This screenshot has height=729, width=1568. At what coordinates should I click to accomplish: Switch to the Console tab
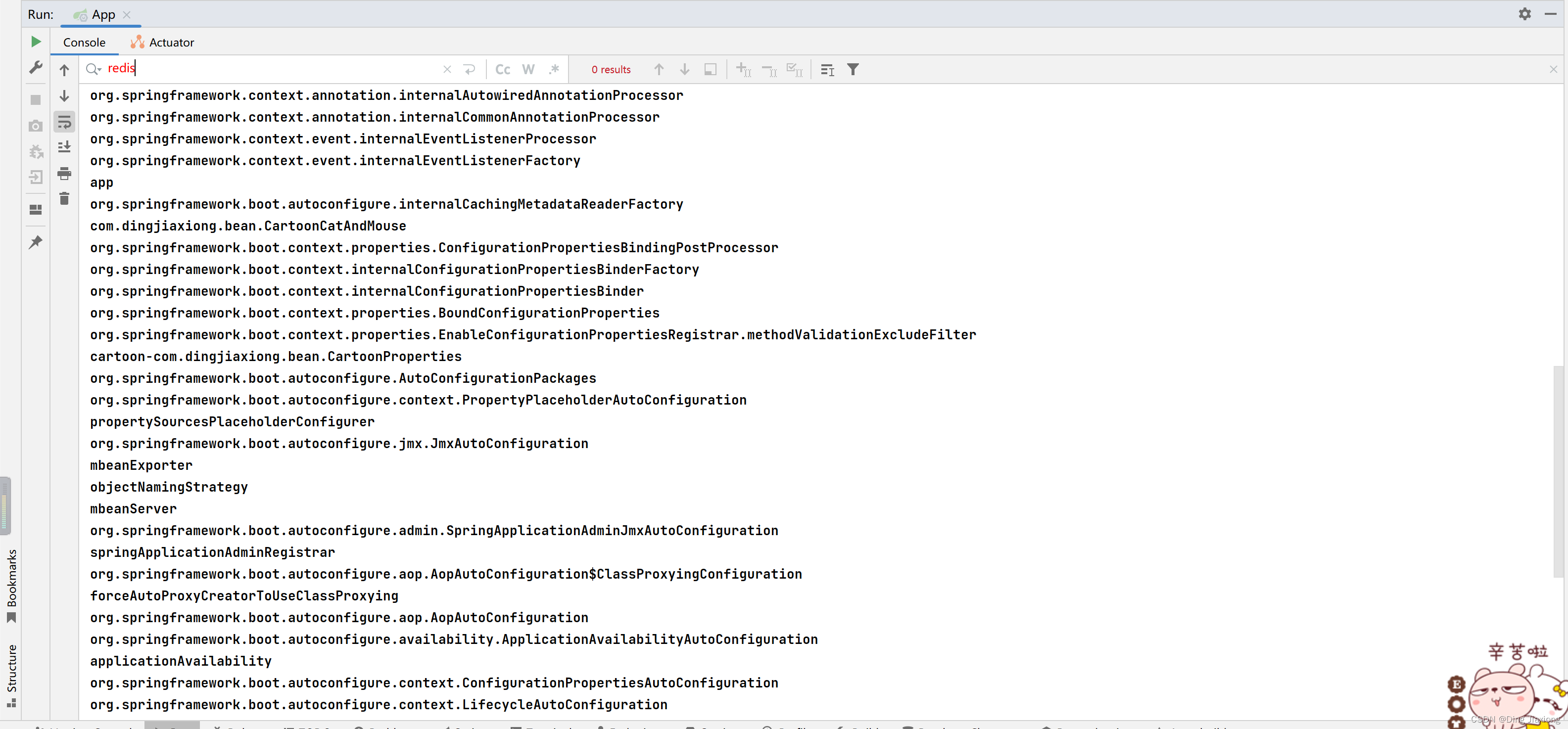pyautogui.click(x=84, y=42)
